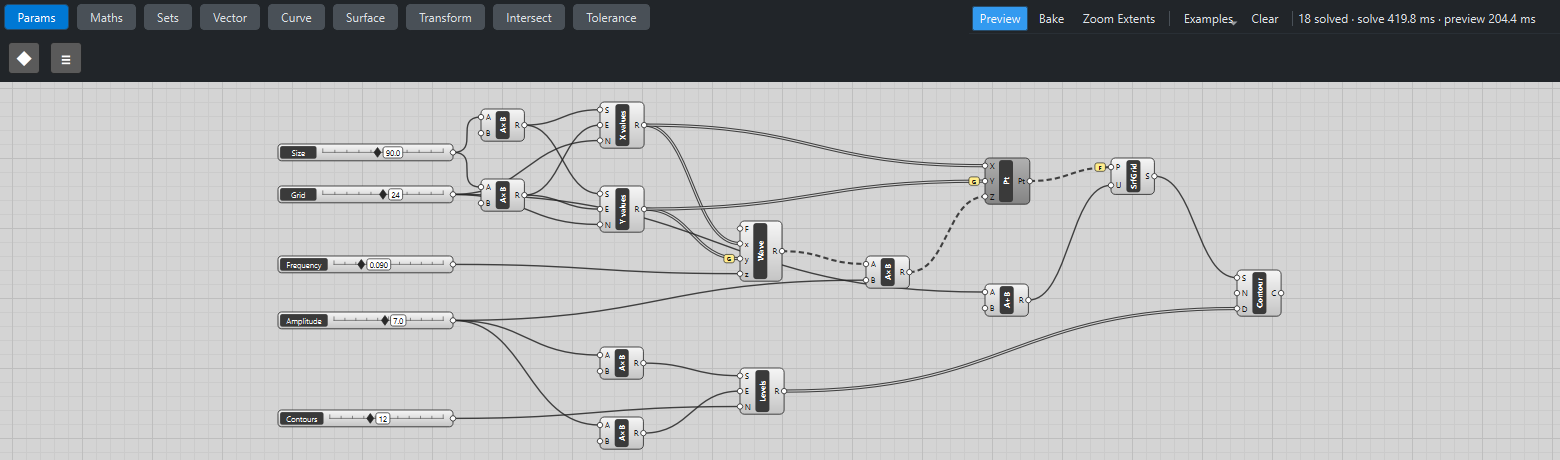This screenshot has height=460, width=1560.
Task: Click the Clear button
Action: click(1265, 19)
